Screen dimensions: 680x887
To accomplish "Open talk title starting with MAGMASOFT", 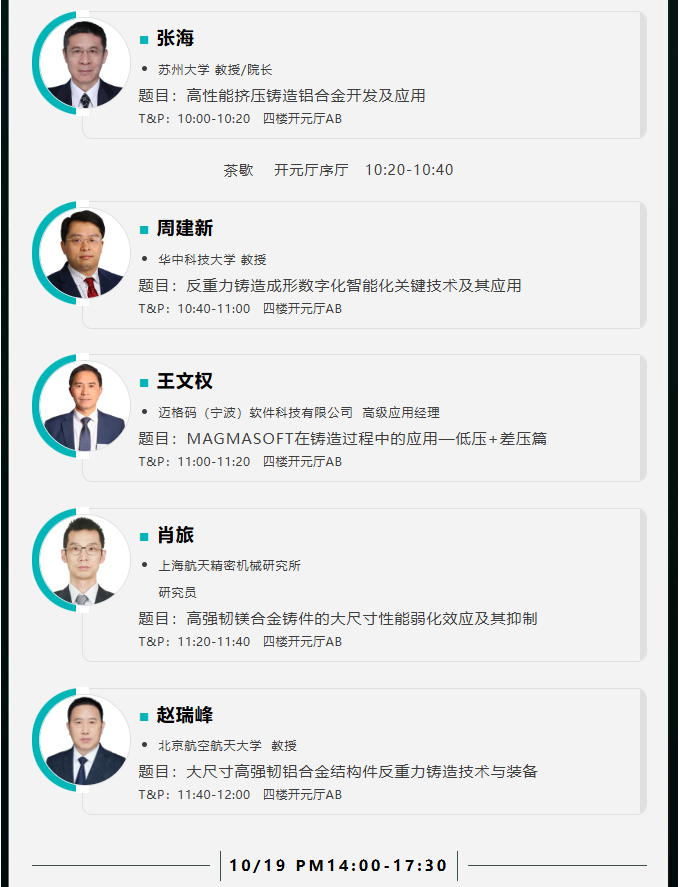I will (x=367, y=438).
